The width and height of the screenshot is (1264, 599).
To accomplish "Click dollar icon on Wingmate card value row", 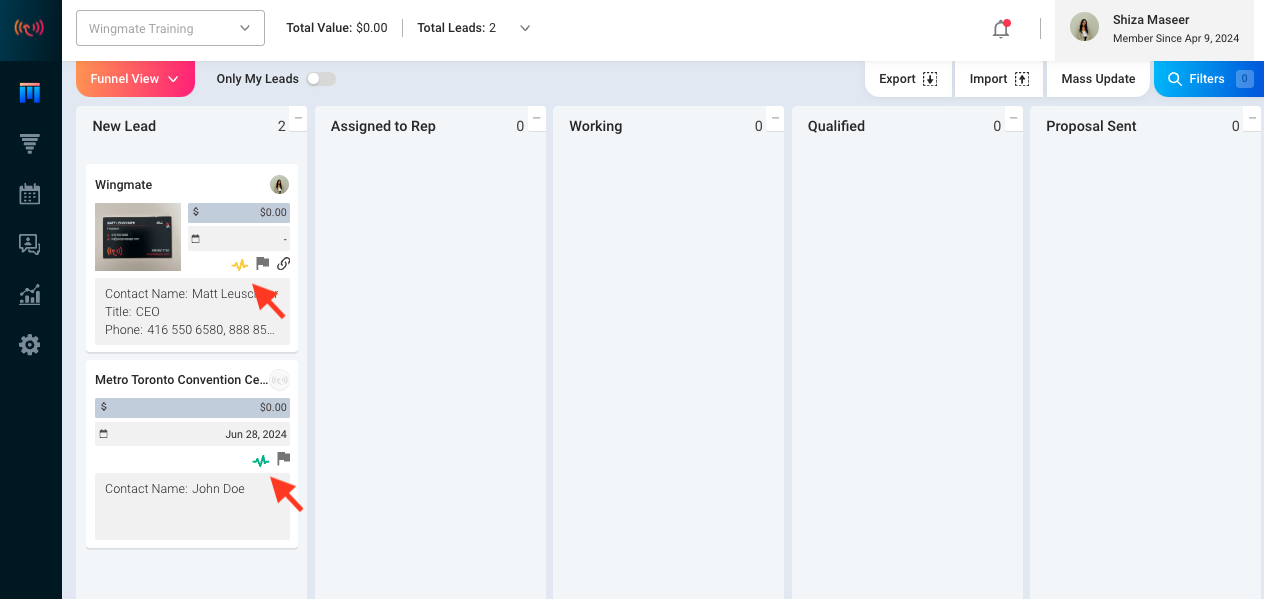I will tap(196, 212).
